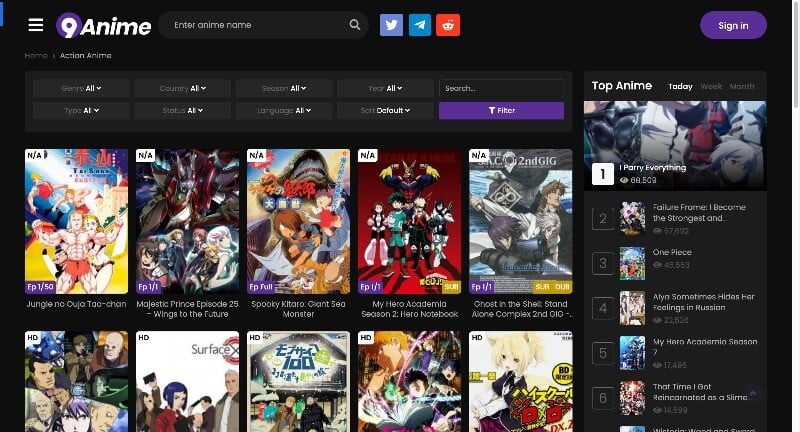Screen dimensions: 800x432
Task: Expand the Language All dropdown
Action: coord(284,110)
